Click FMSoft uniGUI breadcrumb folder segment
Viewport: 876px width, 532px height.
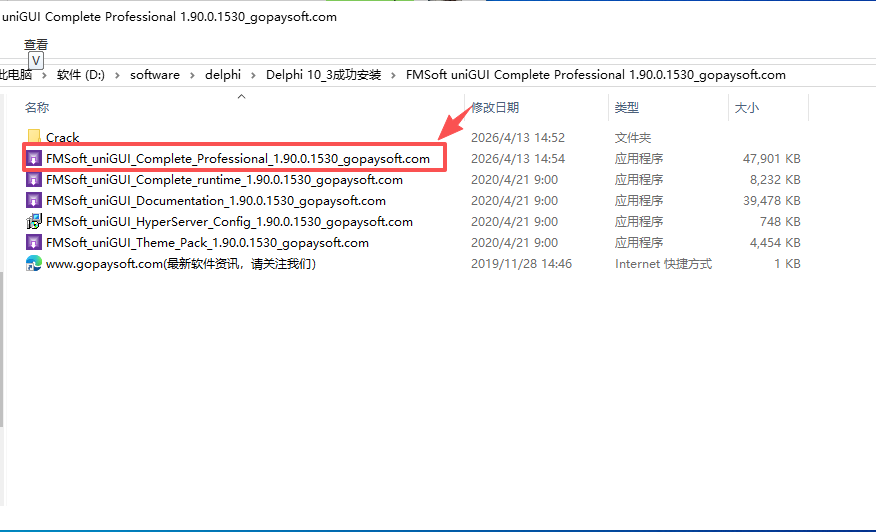(596, 75)
